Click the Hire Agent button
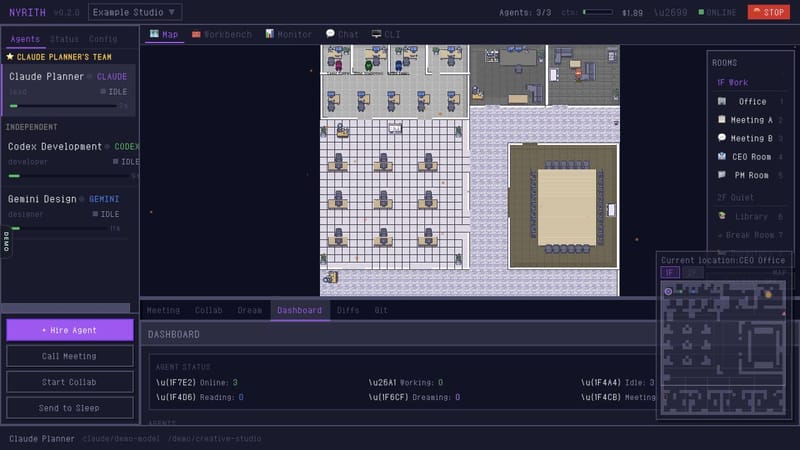This screenshot has width=800, height=450. point(70,330)
